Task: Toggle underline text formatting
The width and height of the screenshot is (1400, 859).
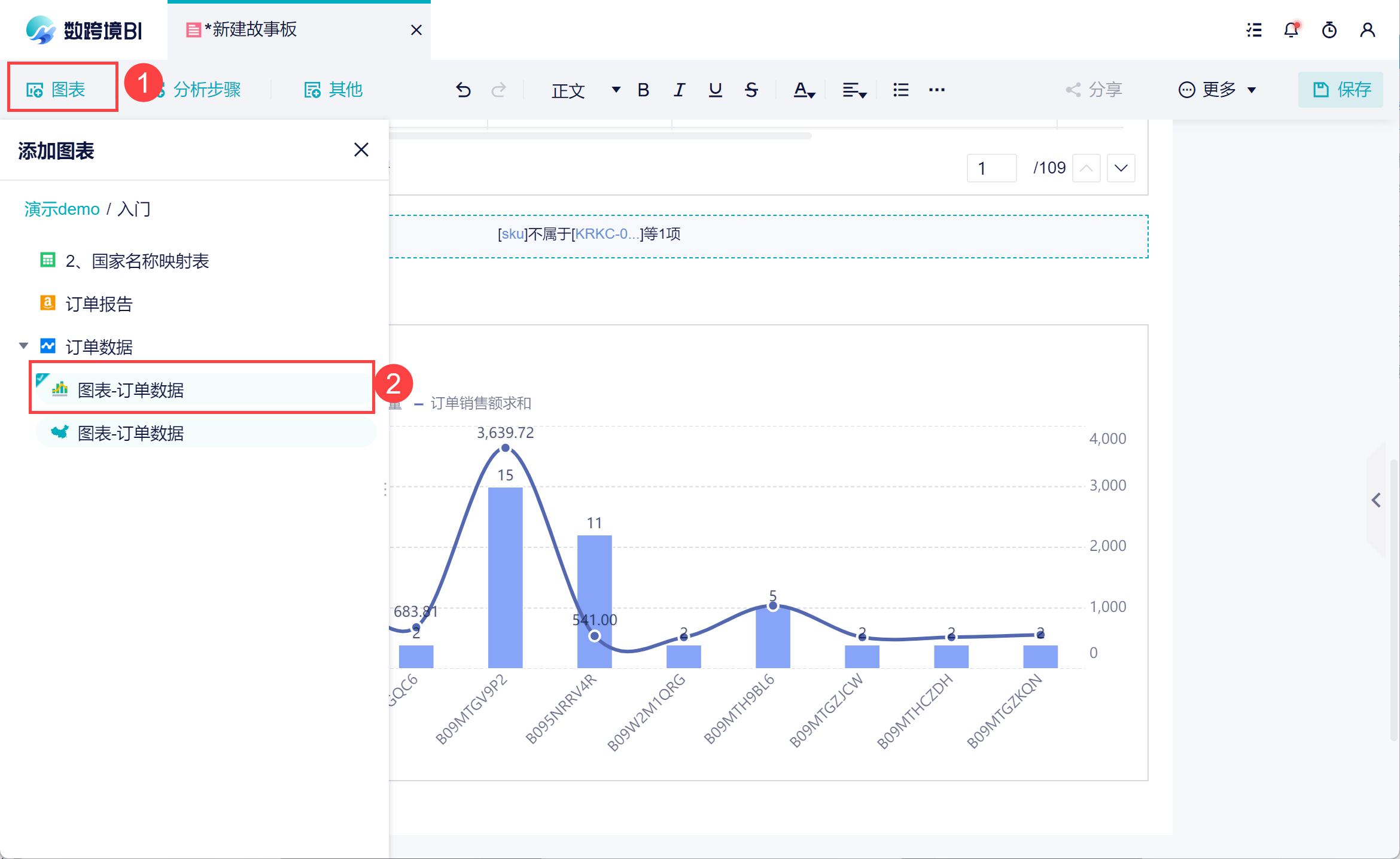Action: point(715,90)
